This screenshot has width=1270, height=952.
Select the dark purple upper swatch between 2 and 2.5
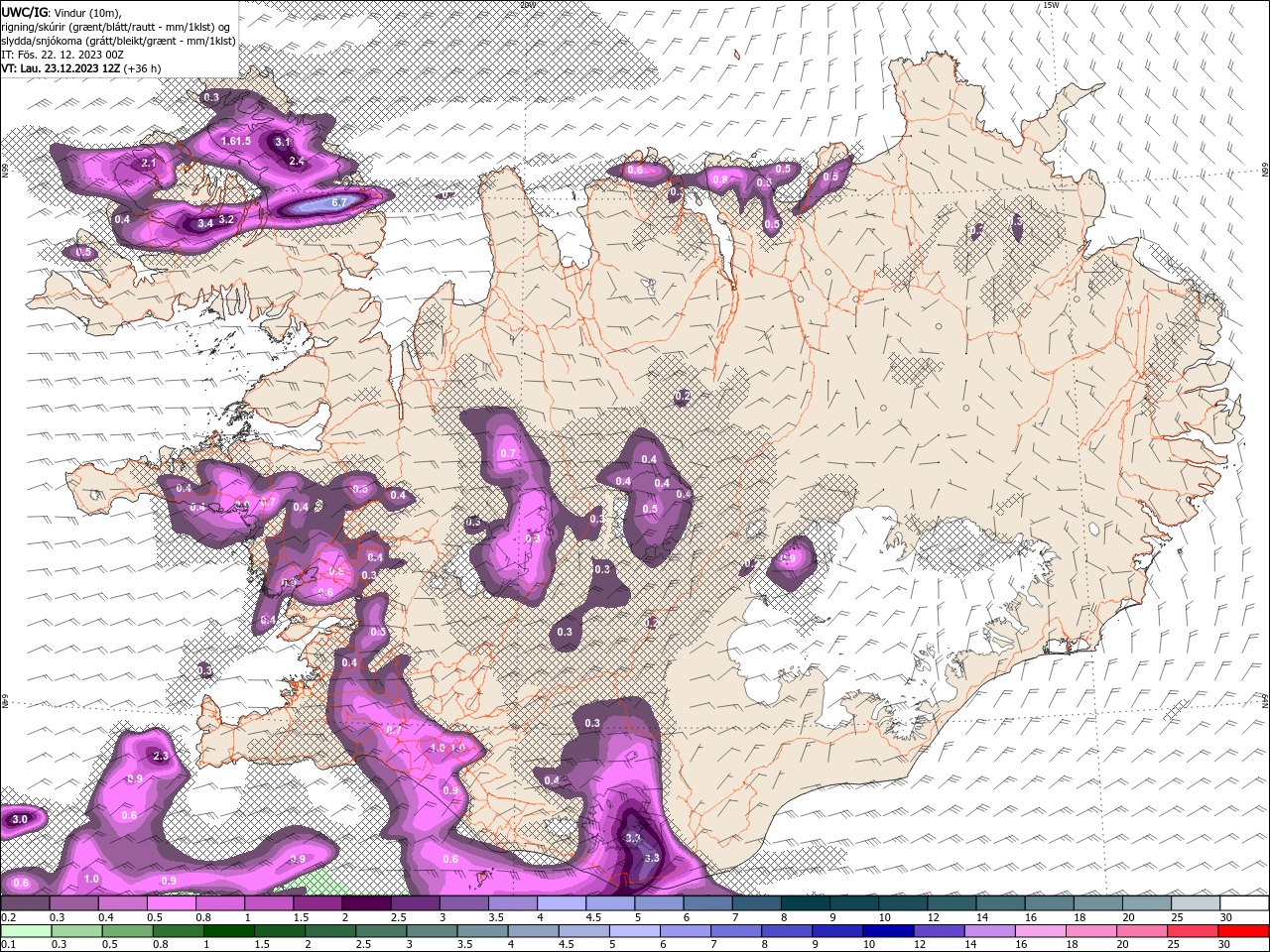[366, 902]
